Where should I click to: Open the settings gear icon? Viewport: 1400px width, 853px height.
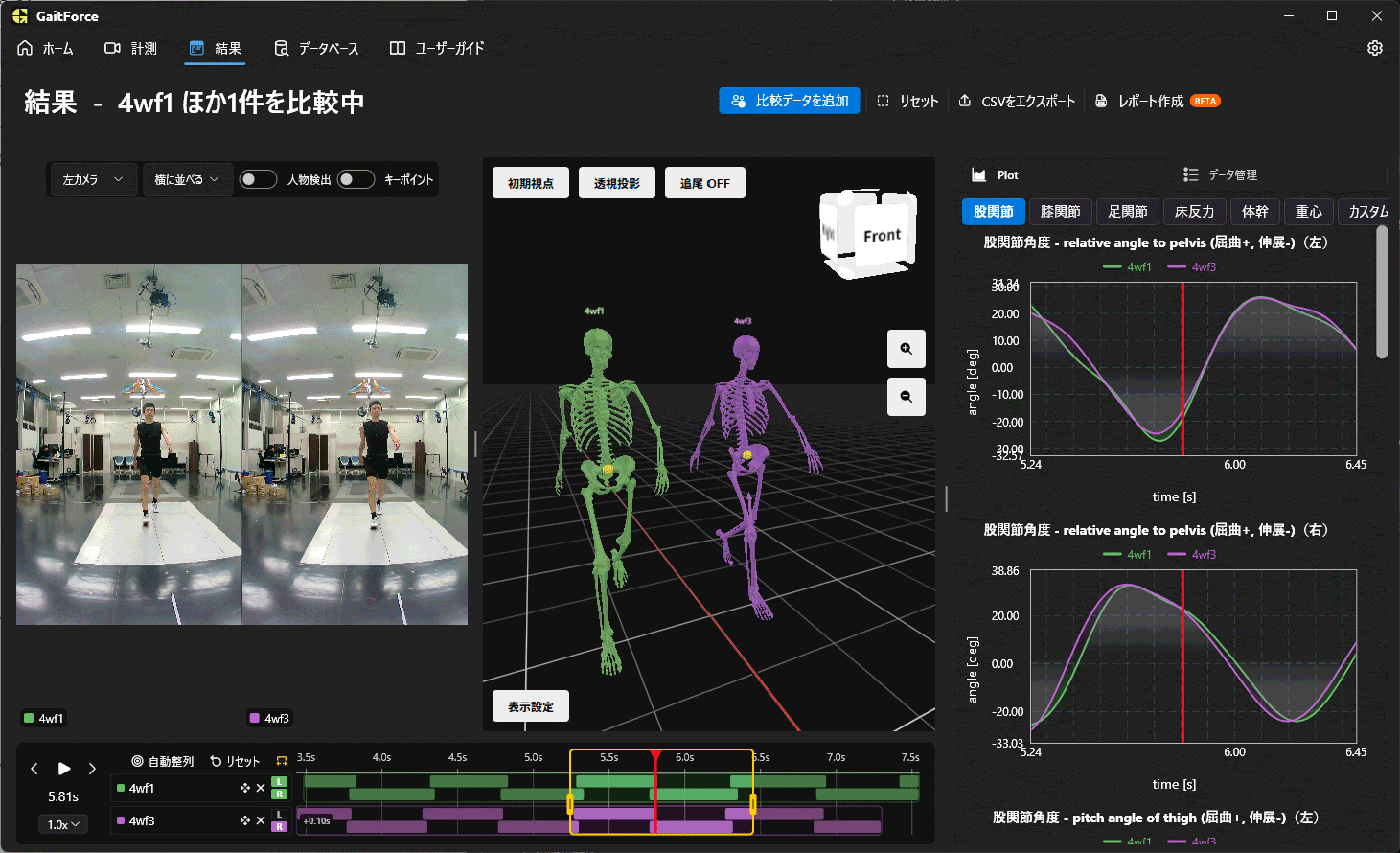pos(1374,48)
